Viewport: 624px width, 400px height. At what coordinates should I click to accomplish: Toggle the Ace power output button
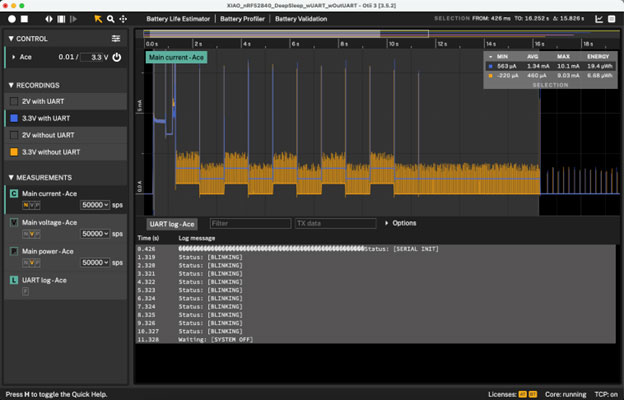click(x=117, y=58)
